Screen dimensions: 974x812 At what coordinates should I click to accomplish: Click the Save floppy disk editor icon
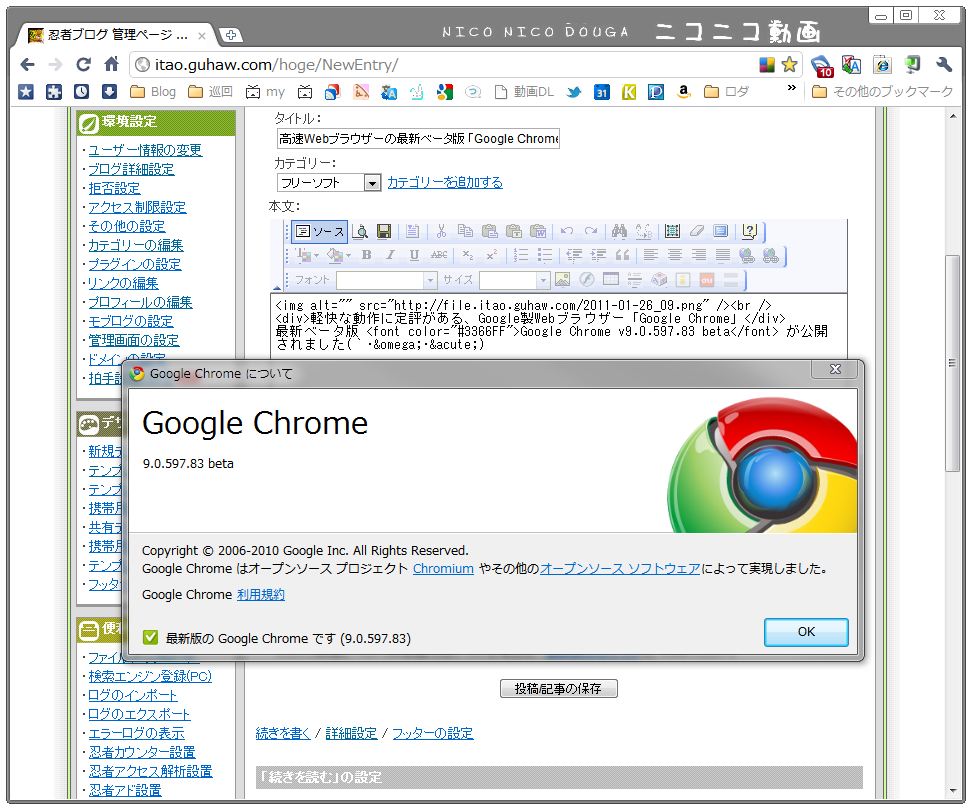[x=384, y=232]
